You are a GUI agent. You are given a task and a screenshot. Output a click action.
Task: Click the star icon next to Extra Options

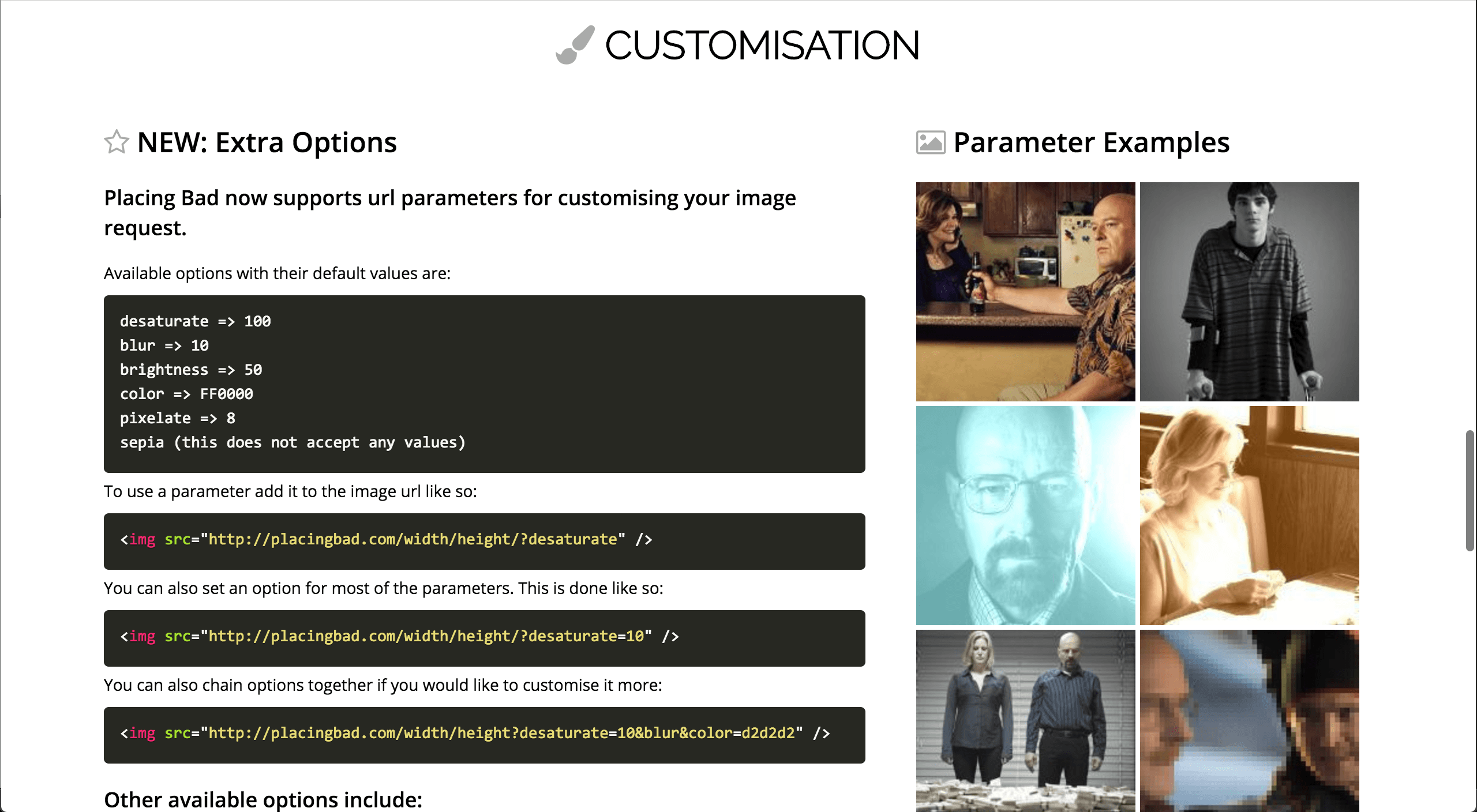coord(117,142)
